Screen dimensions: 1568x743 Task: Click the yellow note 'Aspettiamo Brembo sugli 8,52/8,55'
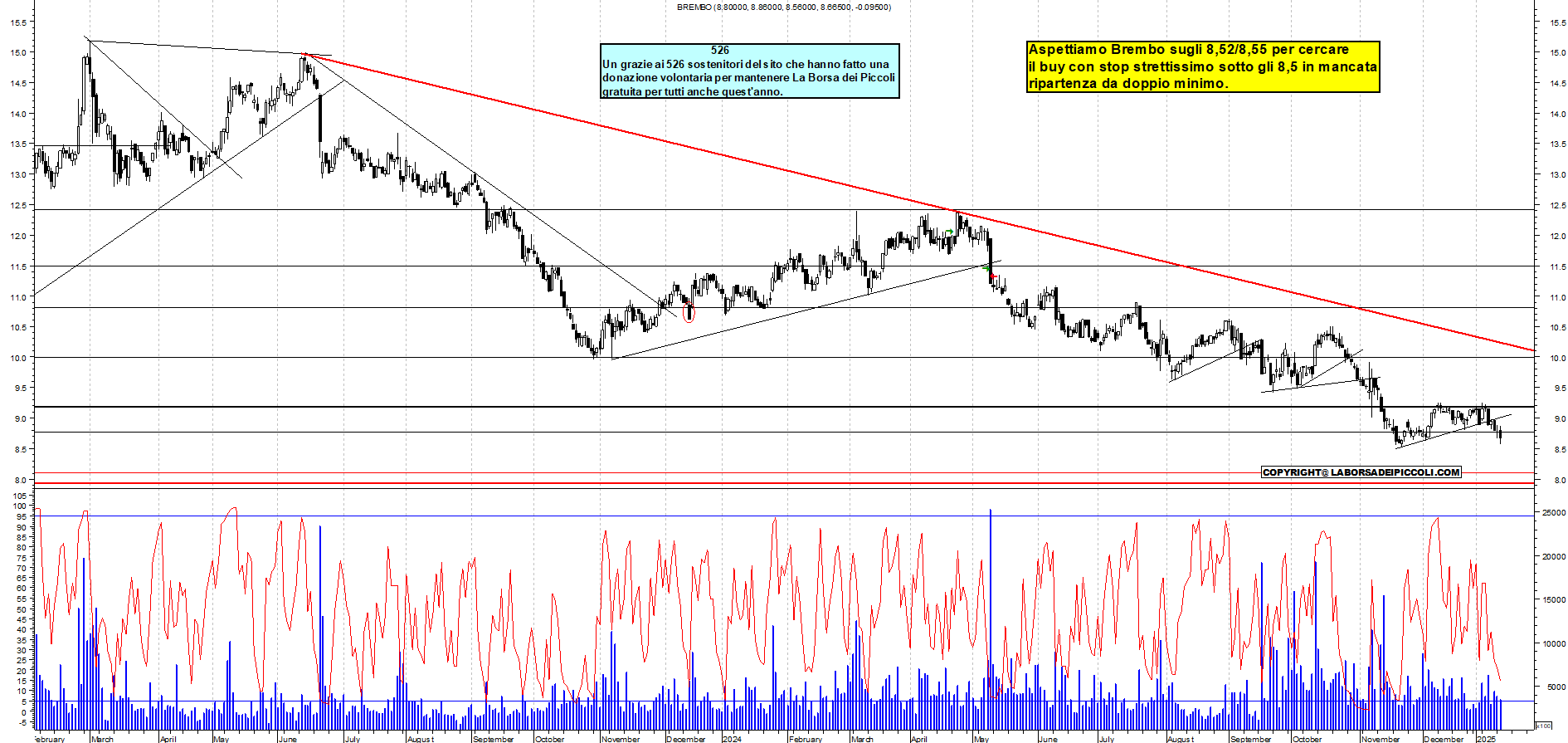click(1203, 66)
